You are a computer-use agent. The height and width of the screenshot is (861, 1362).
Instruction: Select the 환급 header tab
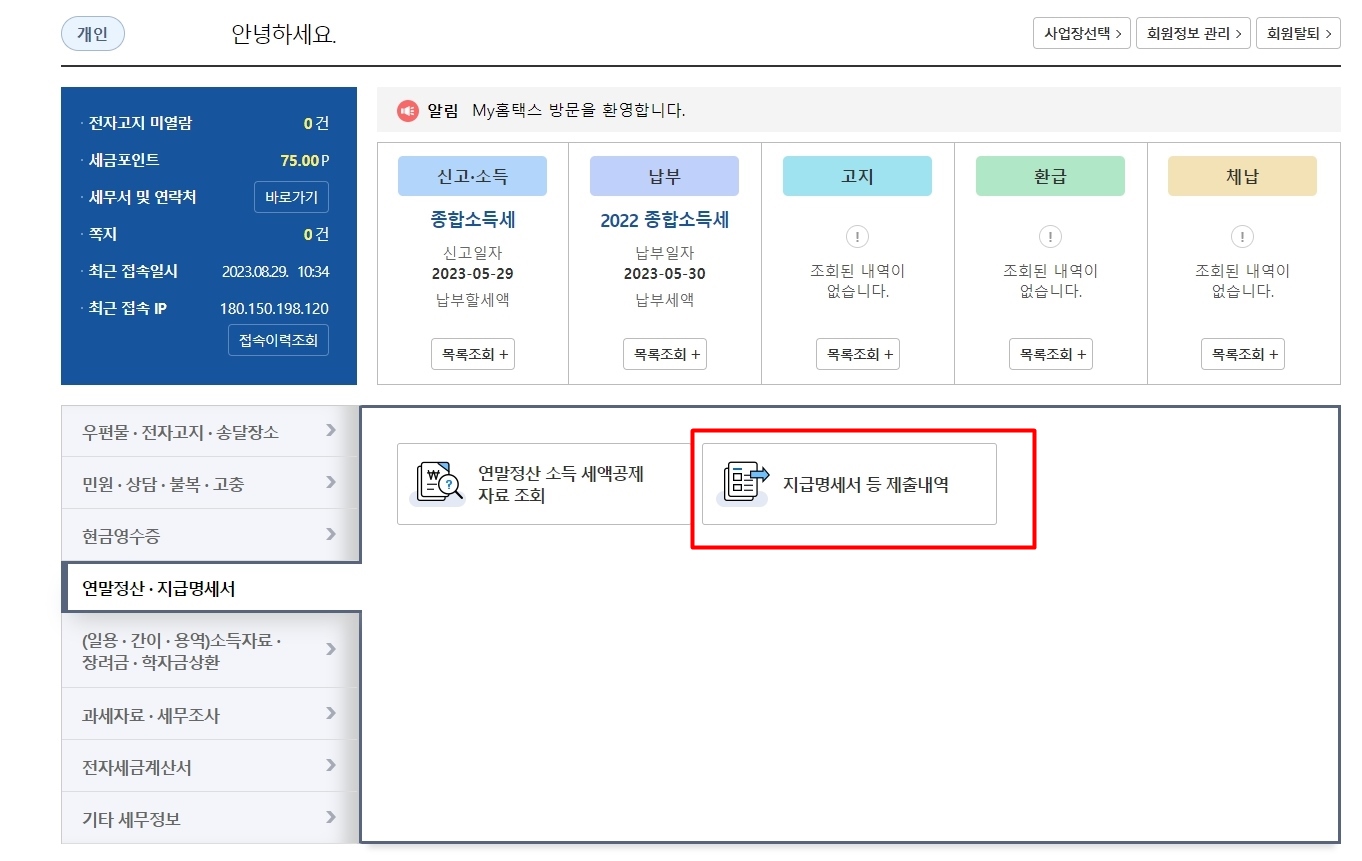(x=1050, y=176)
